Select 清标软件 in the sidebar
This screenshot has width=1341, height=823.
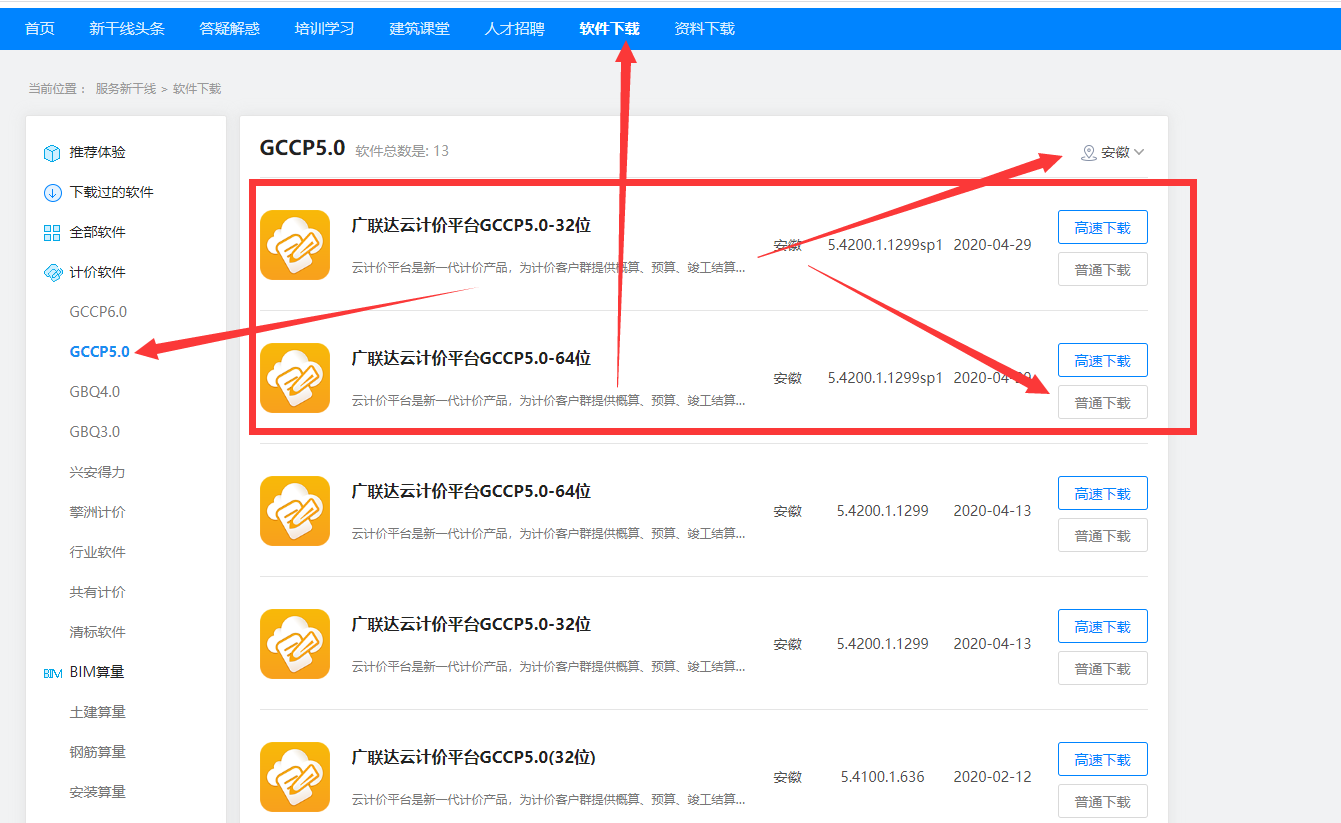[98, 632]
